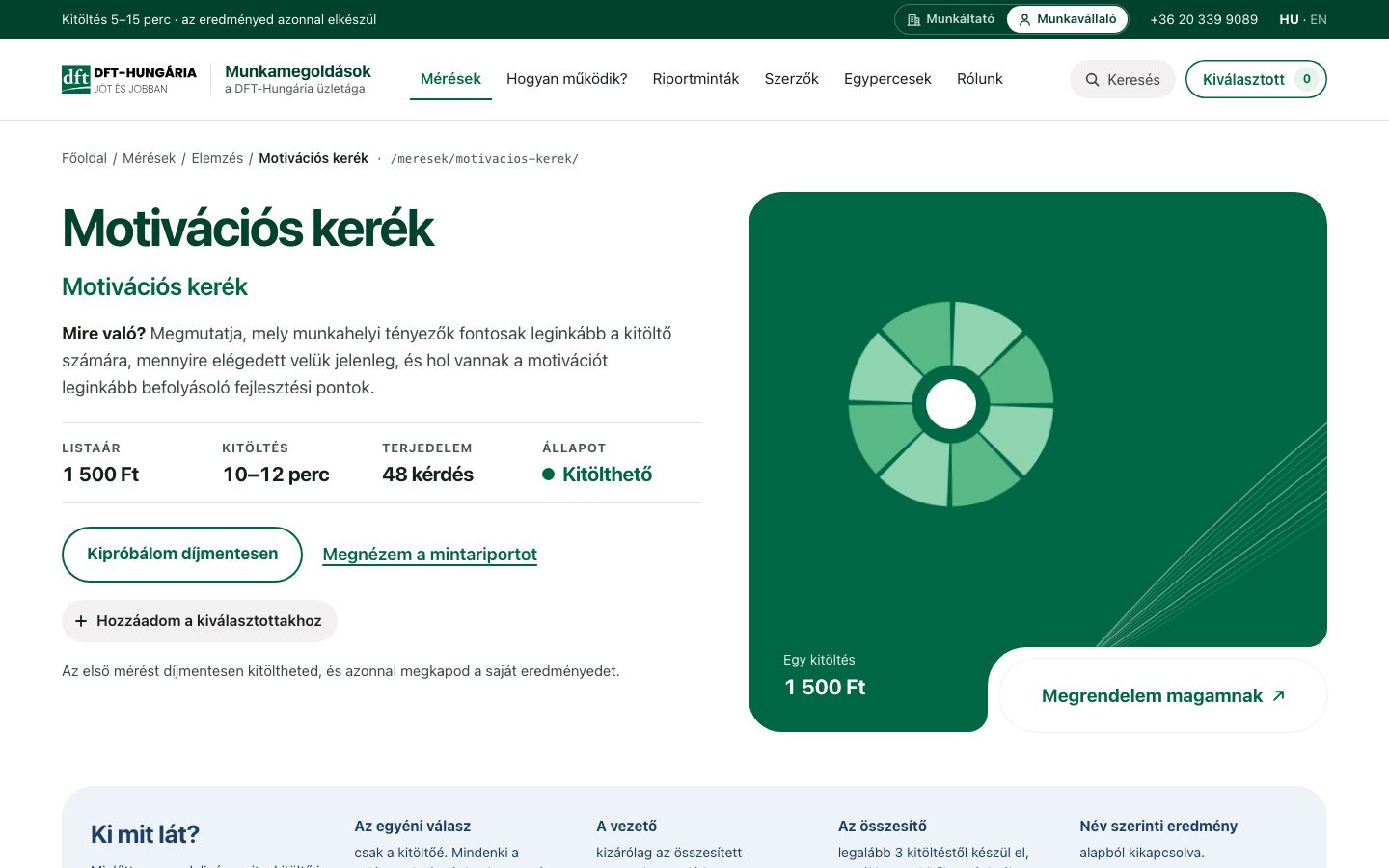
Task: Click the DFT-Hungária logo
Action: (x=129, y=79)
